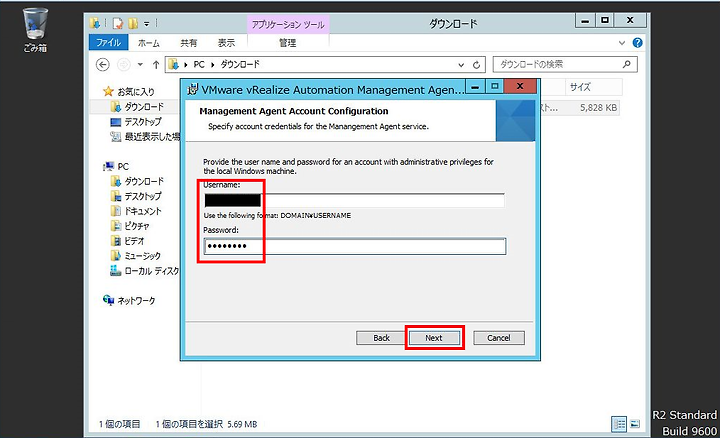Open the ファイル tab in Explorer

pos(108,43)
